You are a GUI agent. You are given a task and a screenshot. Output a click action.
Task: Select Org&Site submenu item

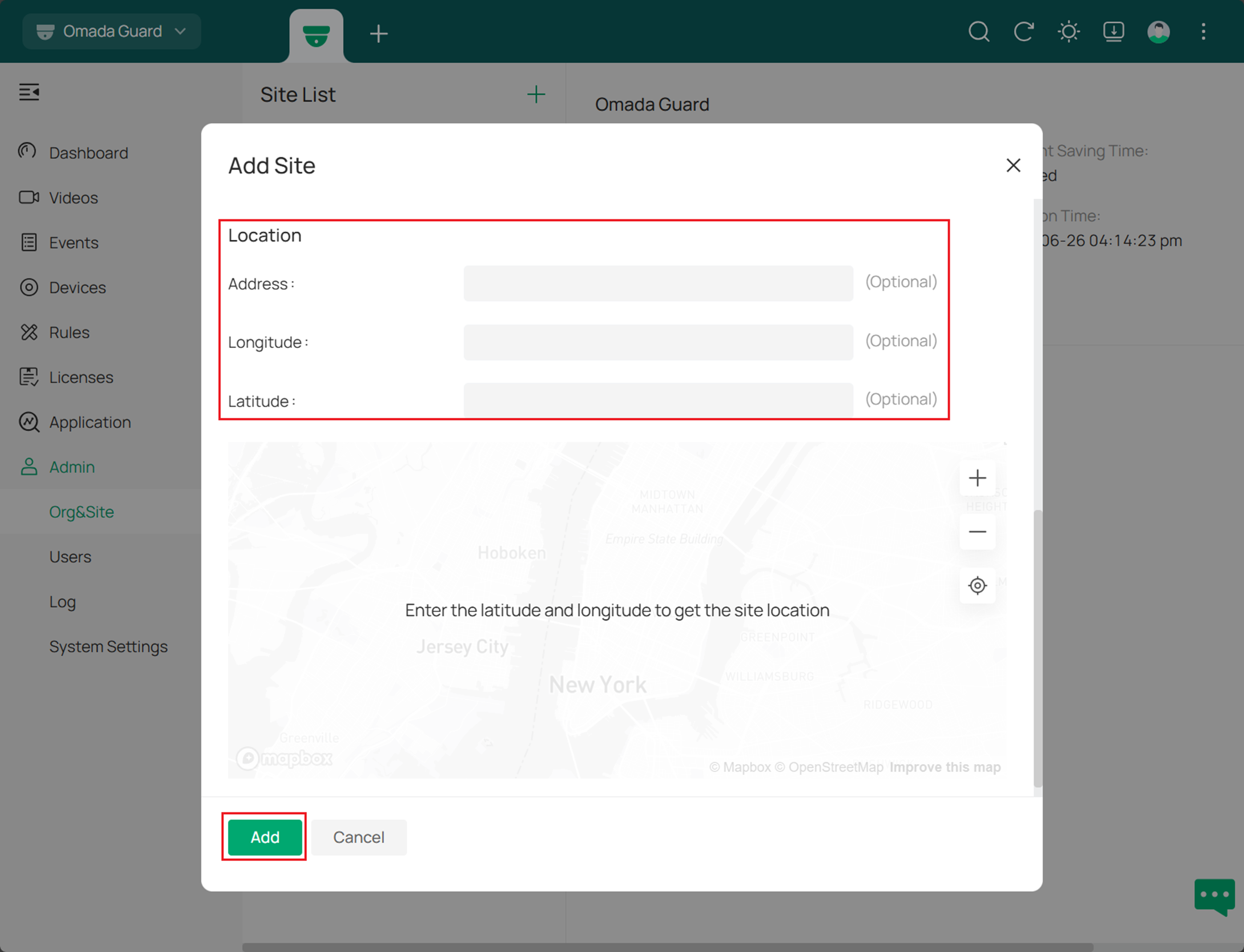coord(81,512)
